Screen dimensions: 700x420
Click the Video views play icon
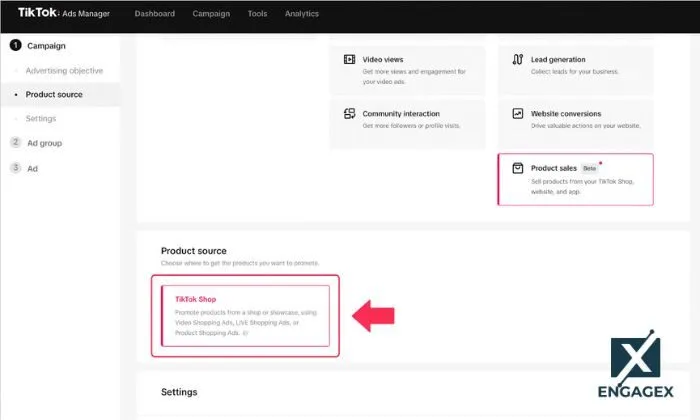[349, 60]
